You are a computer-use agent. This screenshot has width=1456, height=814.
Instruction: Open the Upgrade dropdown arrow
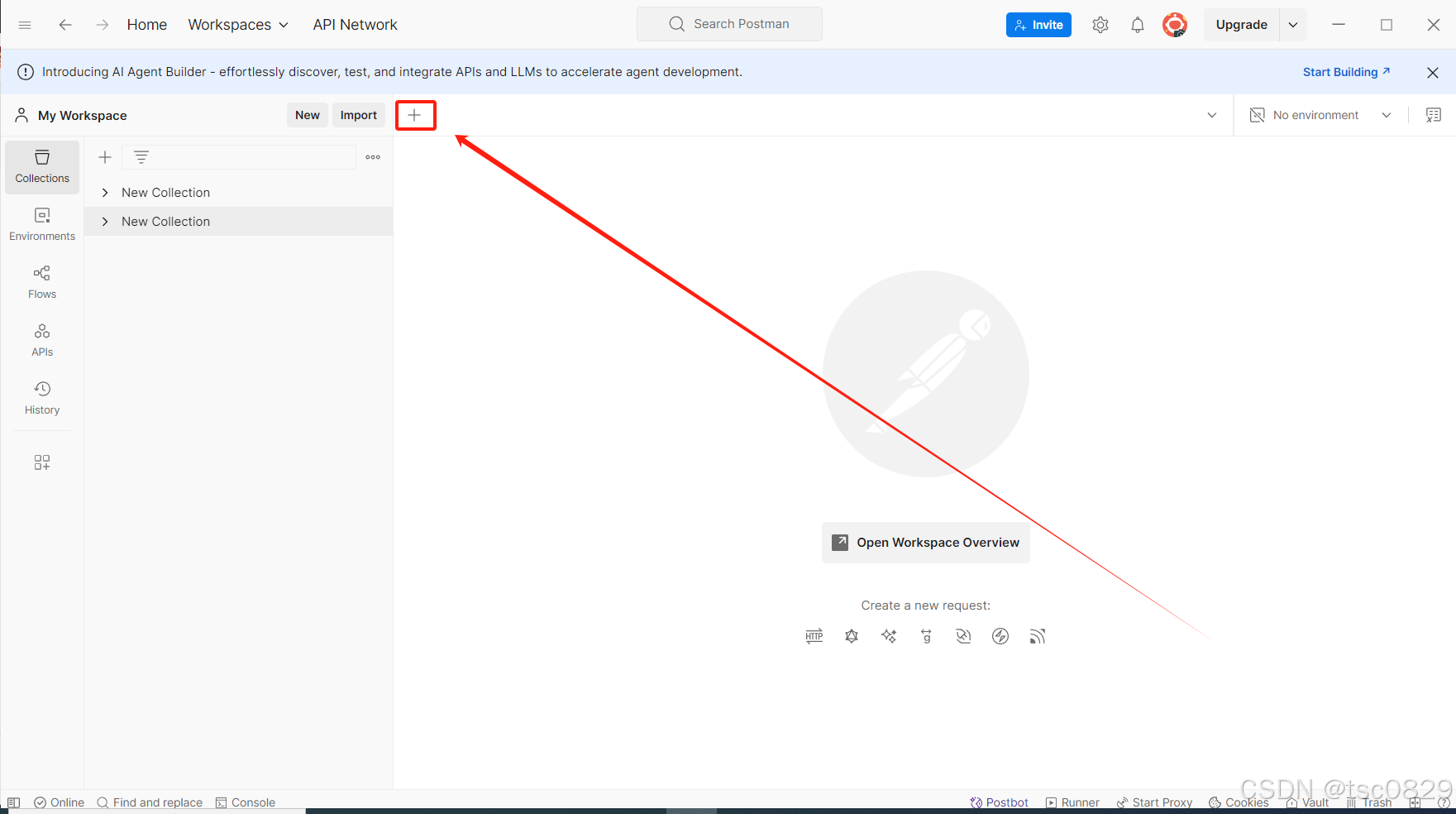(x=1293, y=25)
